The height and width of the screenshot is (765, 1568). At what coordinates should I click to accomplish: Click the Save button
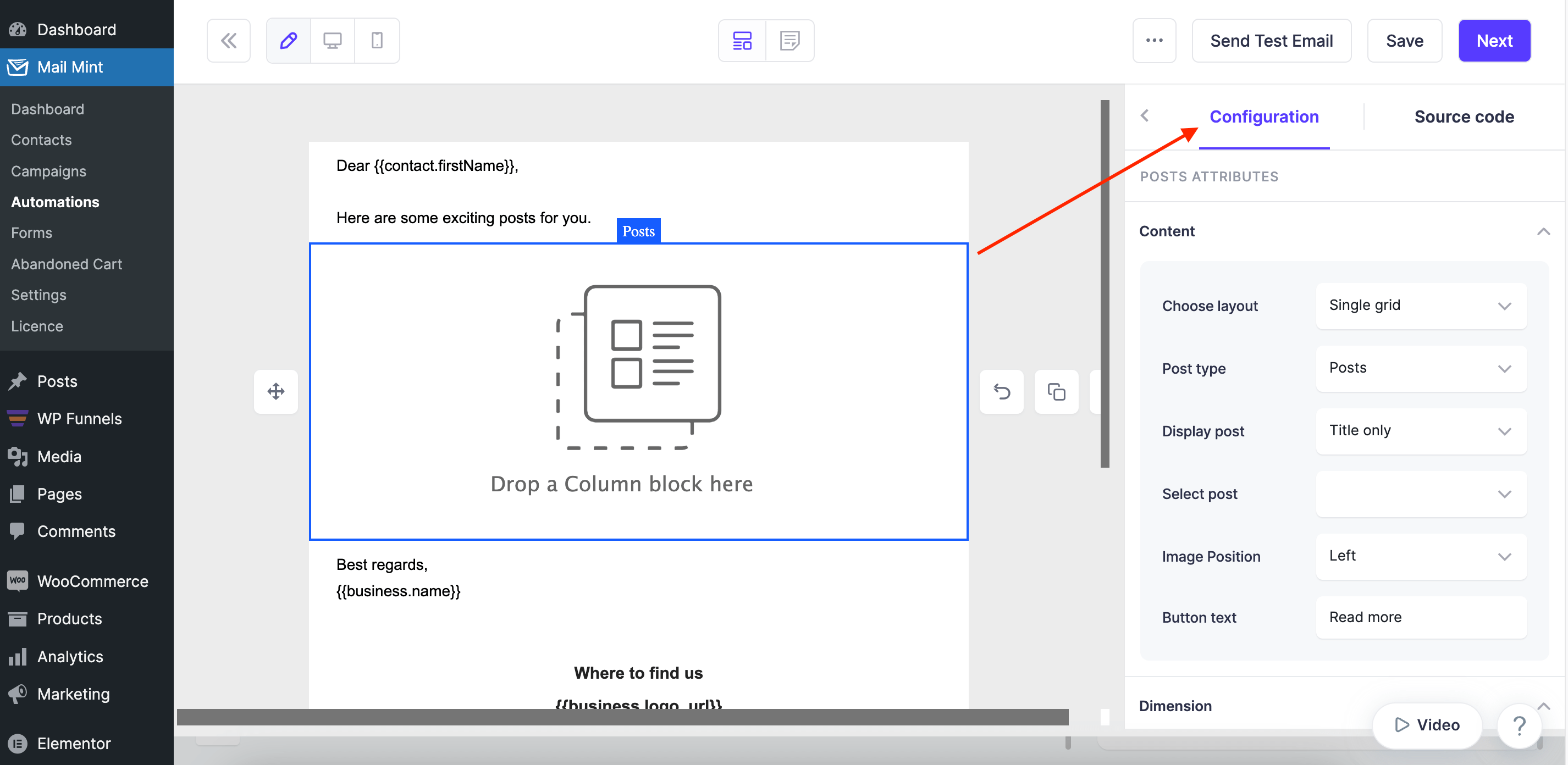tap(1405, 41)
